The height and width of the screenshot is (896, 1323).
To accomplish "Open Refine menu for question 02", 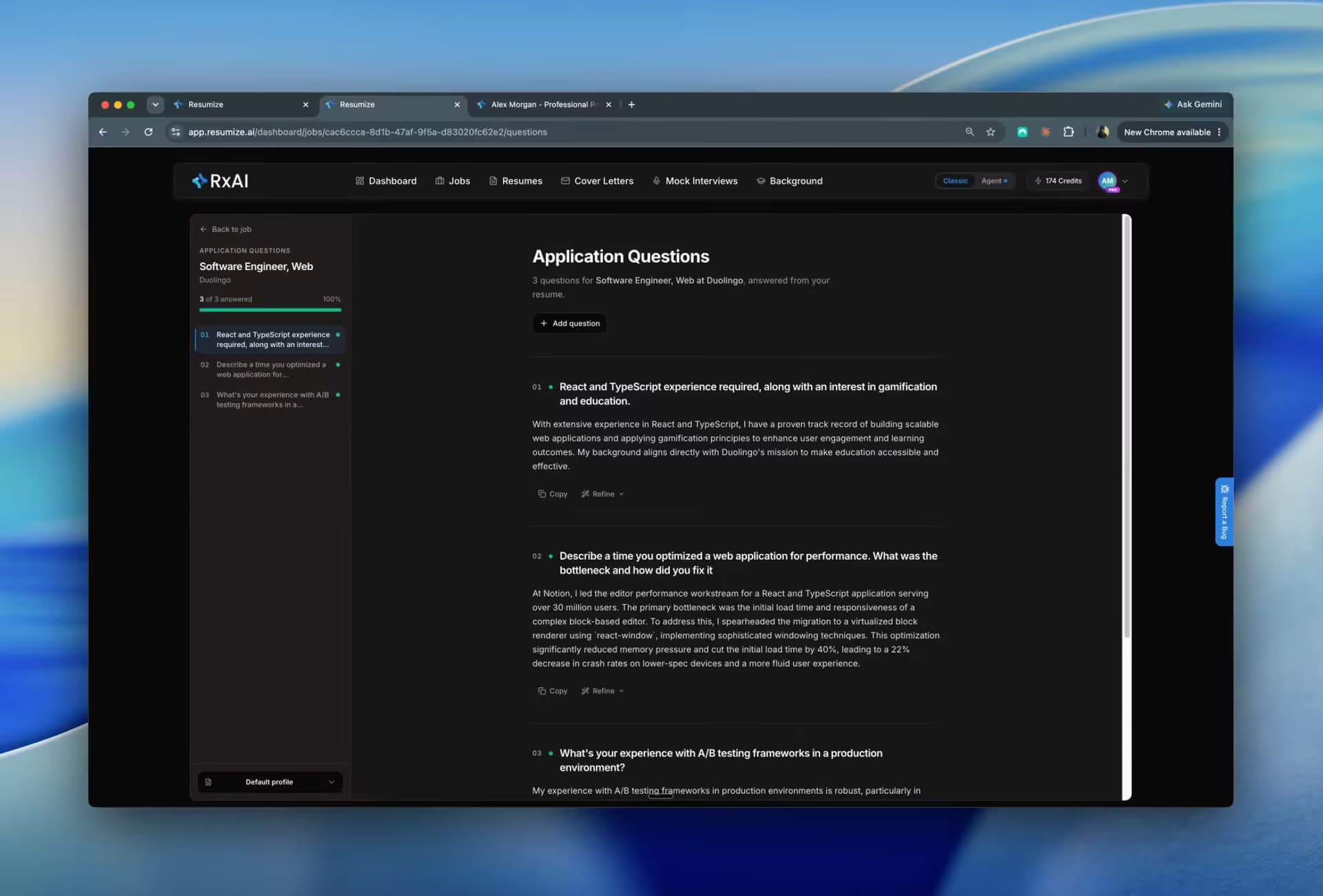I will pyautogui.click(x=602, y=691).
